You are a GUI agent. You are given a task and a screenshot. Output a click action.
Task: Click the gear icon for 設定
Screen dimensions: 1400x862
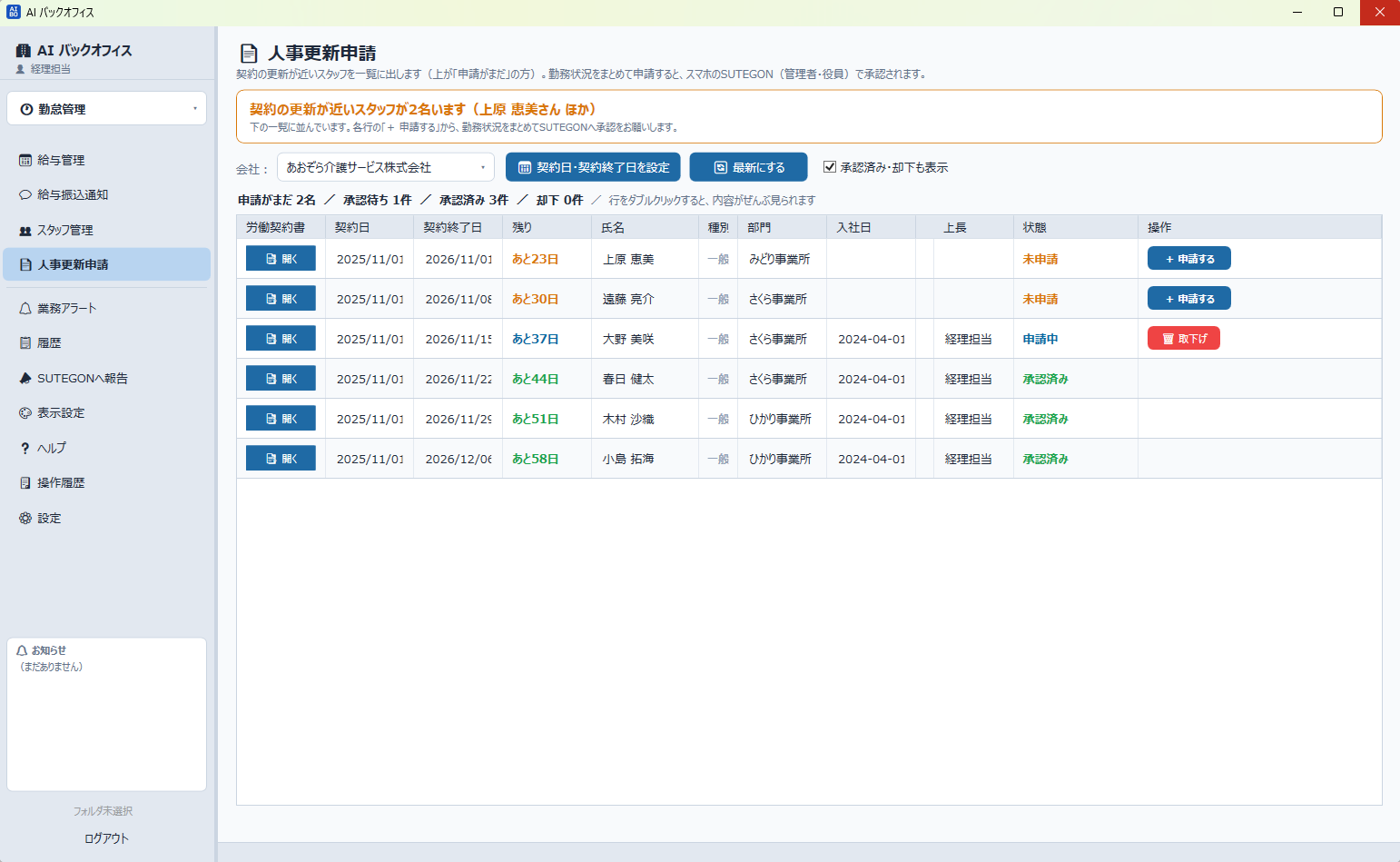[x=25, y=519]
